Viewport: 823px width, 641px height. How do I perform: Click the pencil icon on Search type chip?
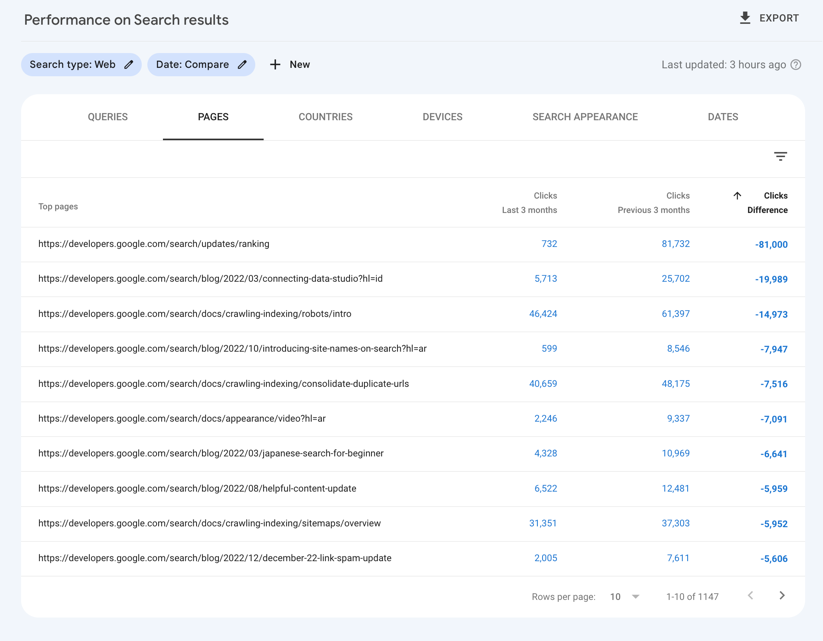(x=128, y=64)
